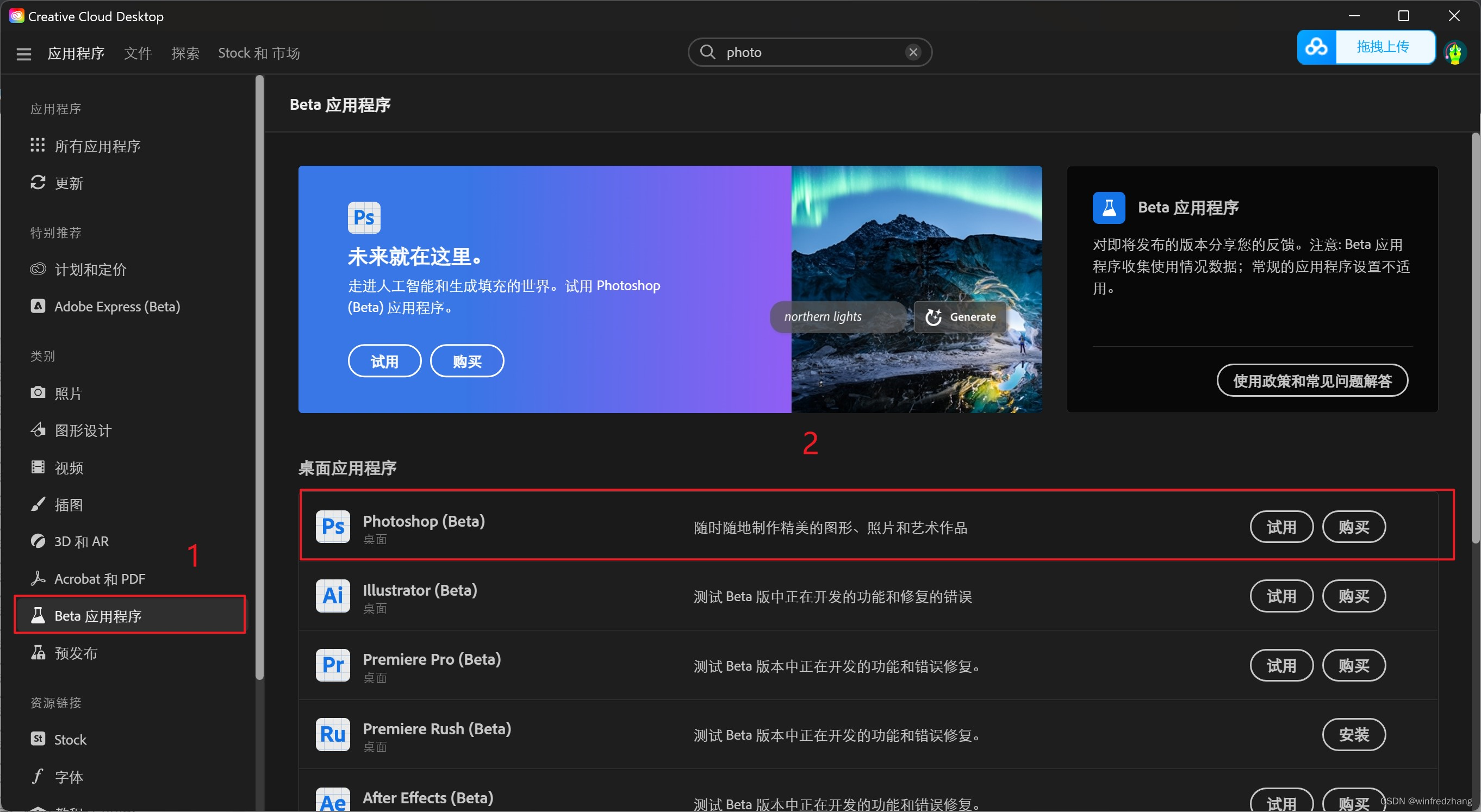
Task: Click the Premiere Rush (Beta) Ru icon
Action: pyautogui.click(x=333, y=734)
